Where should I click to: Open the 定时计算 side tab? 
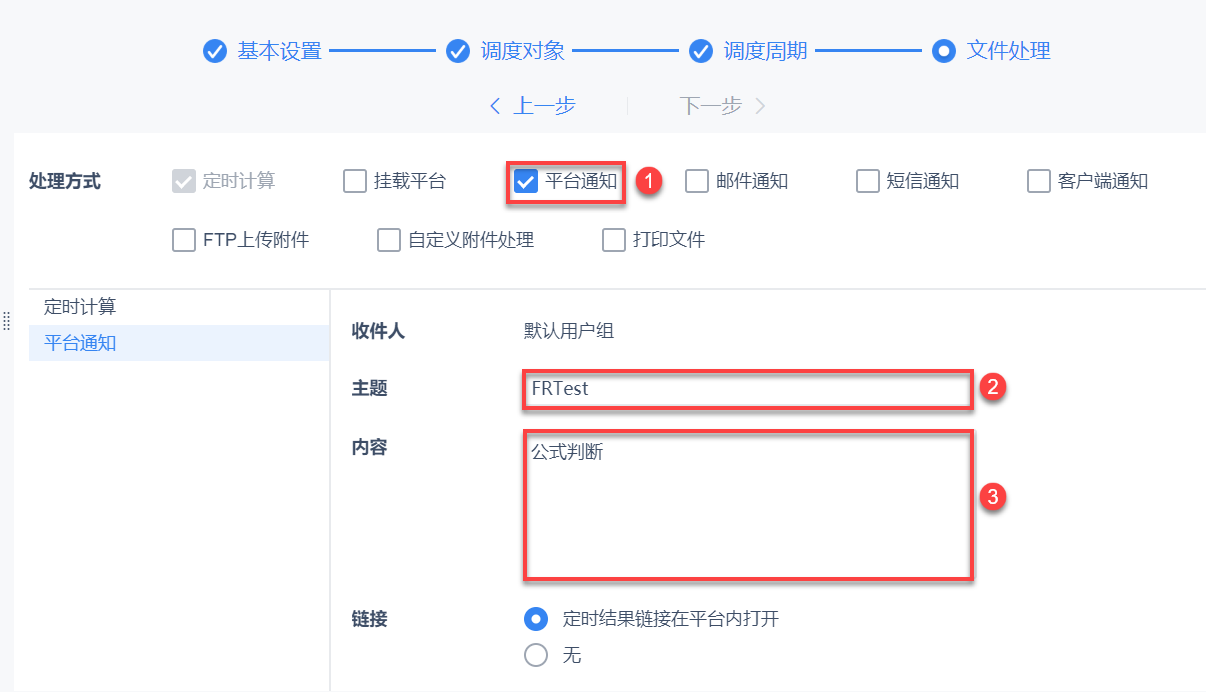pyautogui.click(x=80, y=307)
